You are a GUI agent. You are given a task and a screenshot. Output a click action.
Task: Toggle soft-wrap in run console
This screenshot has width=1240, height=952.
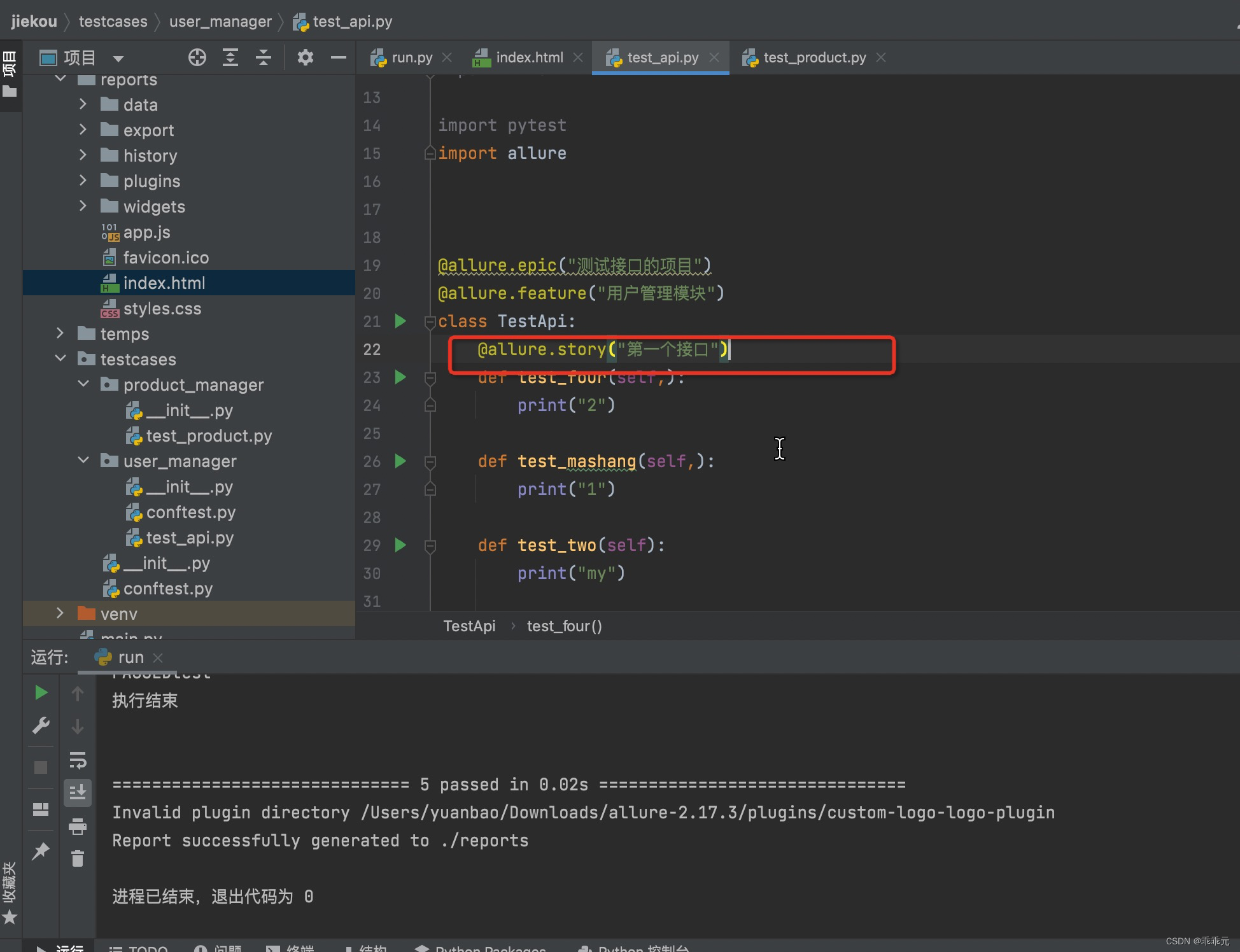78,760
